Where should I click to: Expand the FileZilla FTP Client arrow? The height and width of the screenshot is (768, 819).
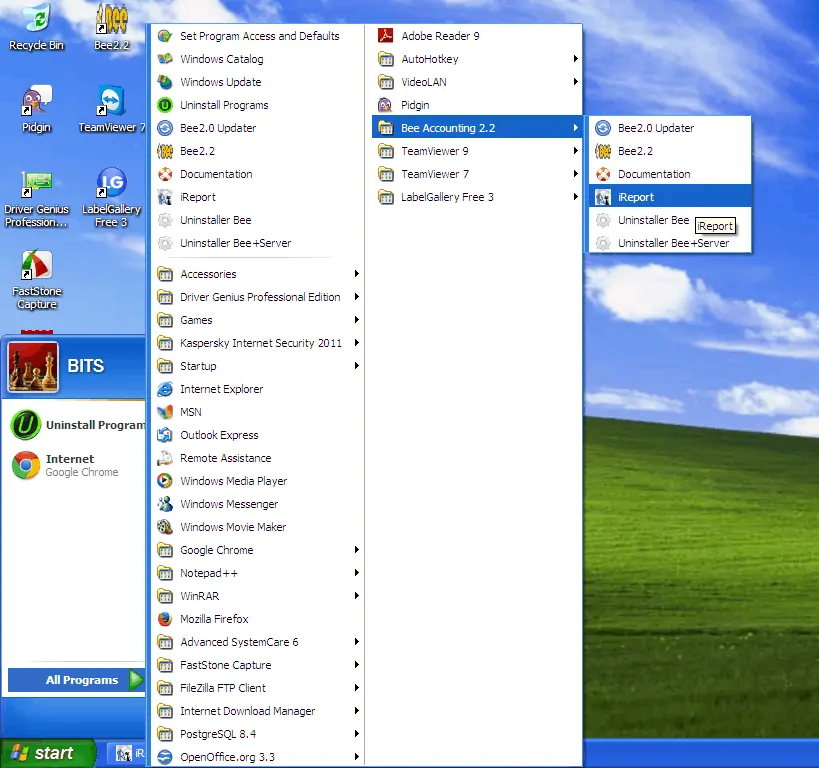[356, 688]
